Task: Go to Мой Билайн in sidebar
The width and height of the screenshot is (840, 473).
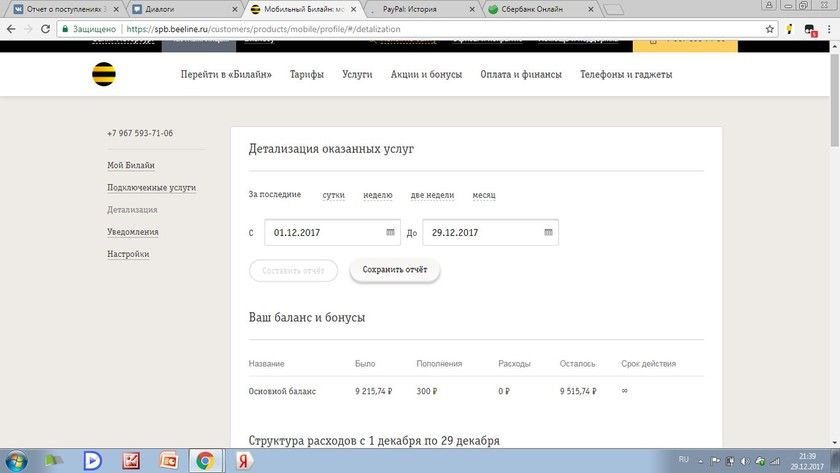Action: [x=131, y=166]
